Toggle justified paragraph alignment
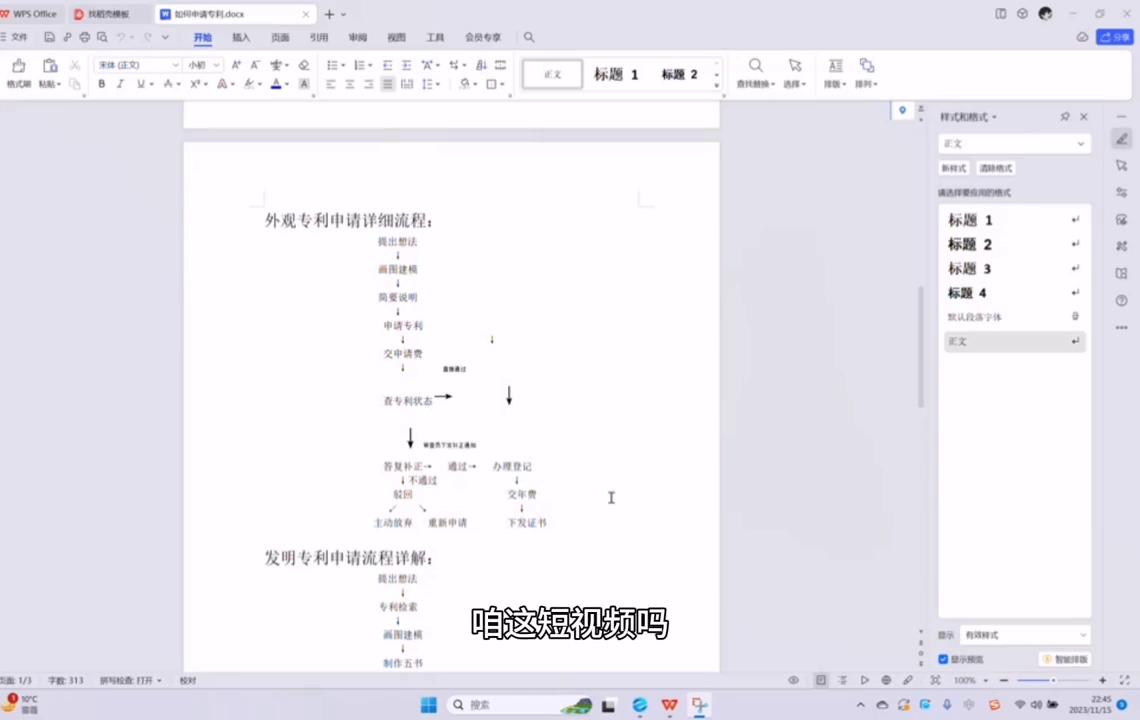 (x=386, y=84)
